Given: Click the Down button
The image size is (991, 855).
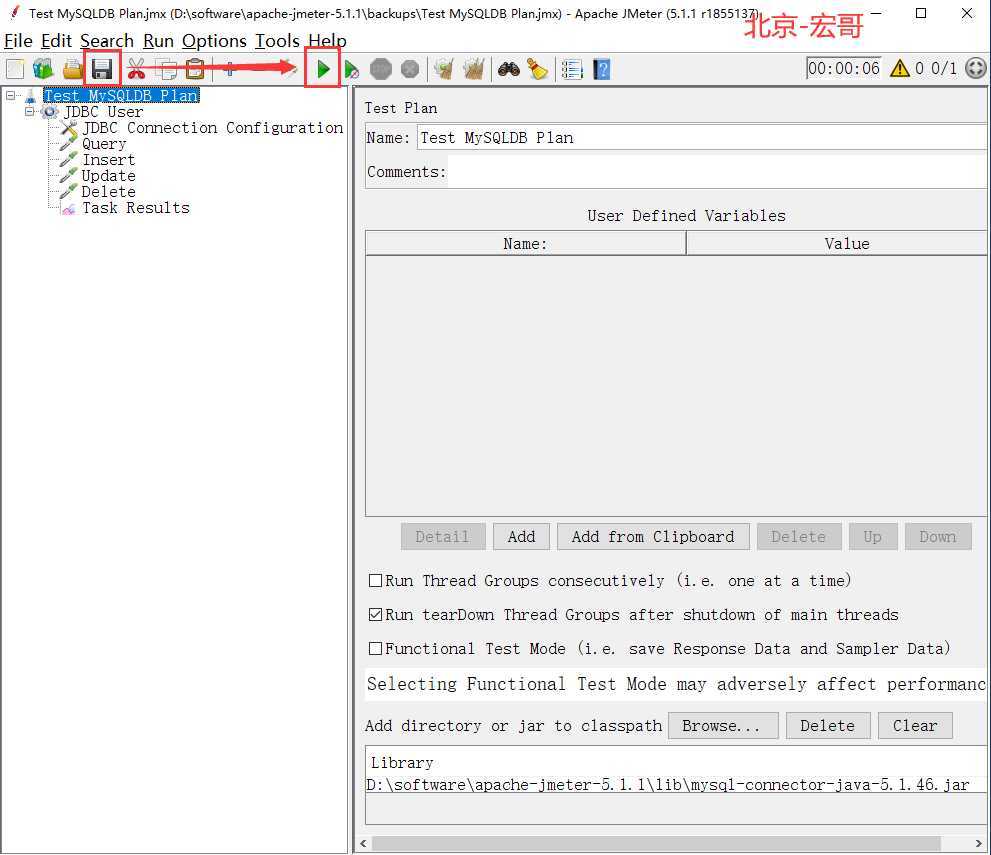Looking at the screenshot, I should 938,537.
